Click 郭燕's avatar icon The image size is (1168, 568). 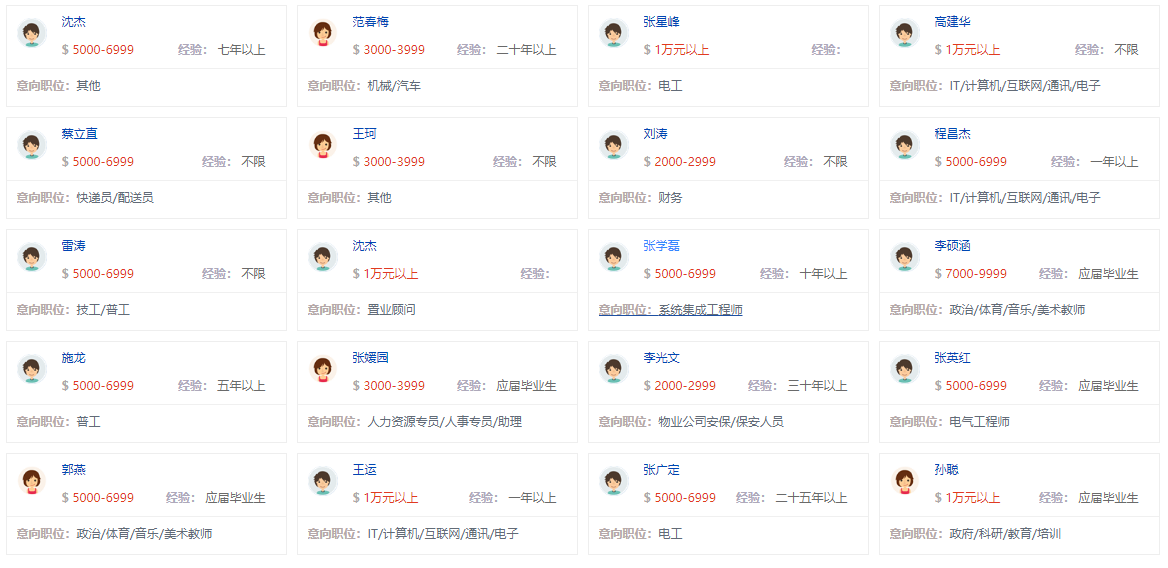coord(32,481)
